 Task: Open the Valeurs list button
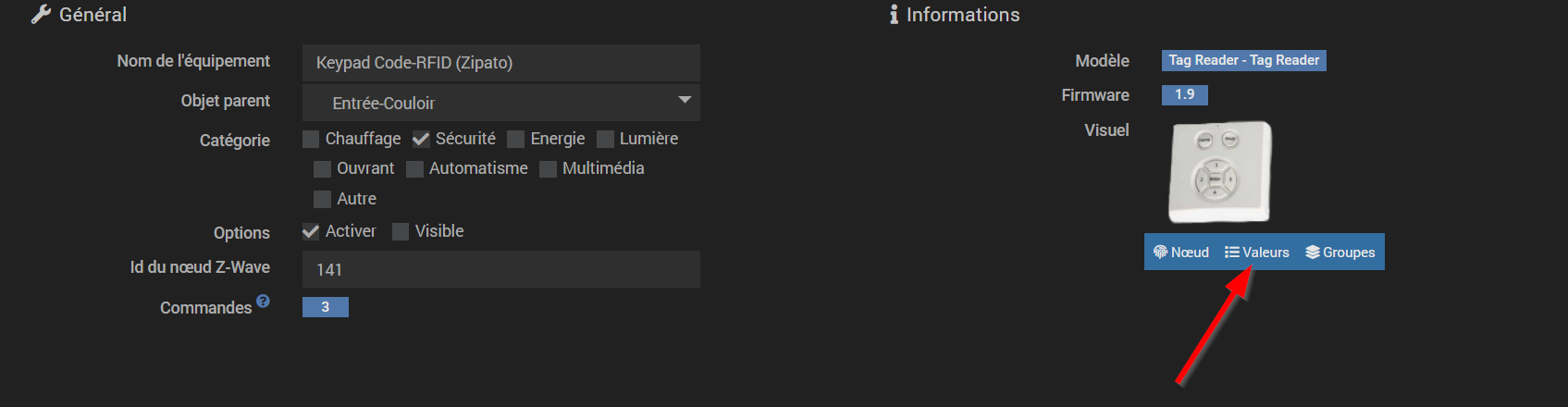(x=1256, y=253)
